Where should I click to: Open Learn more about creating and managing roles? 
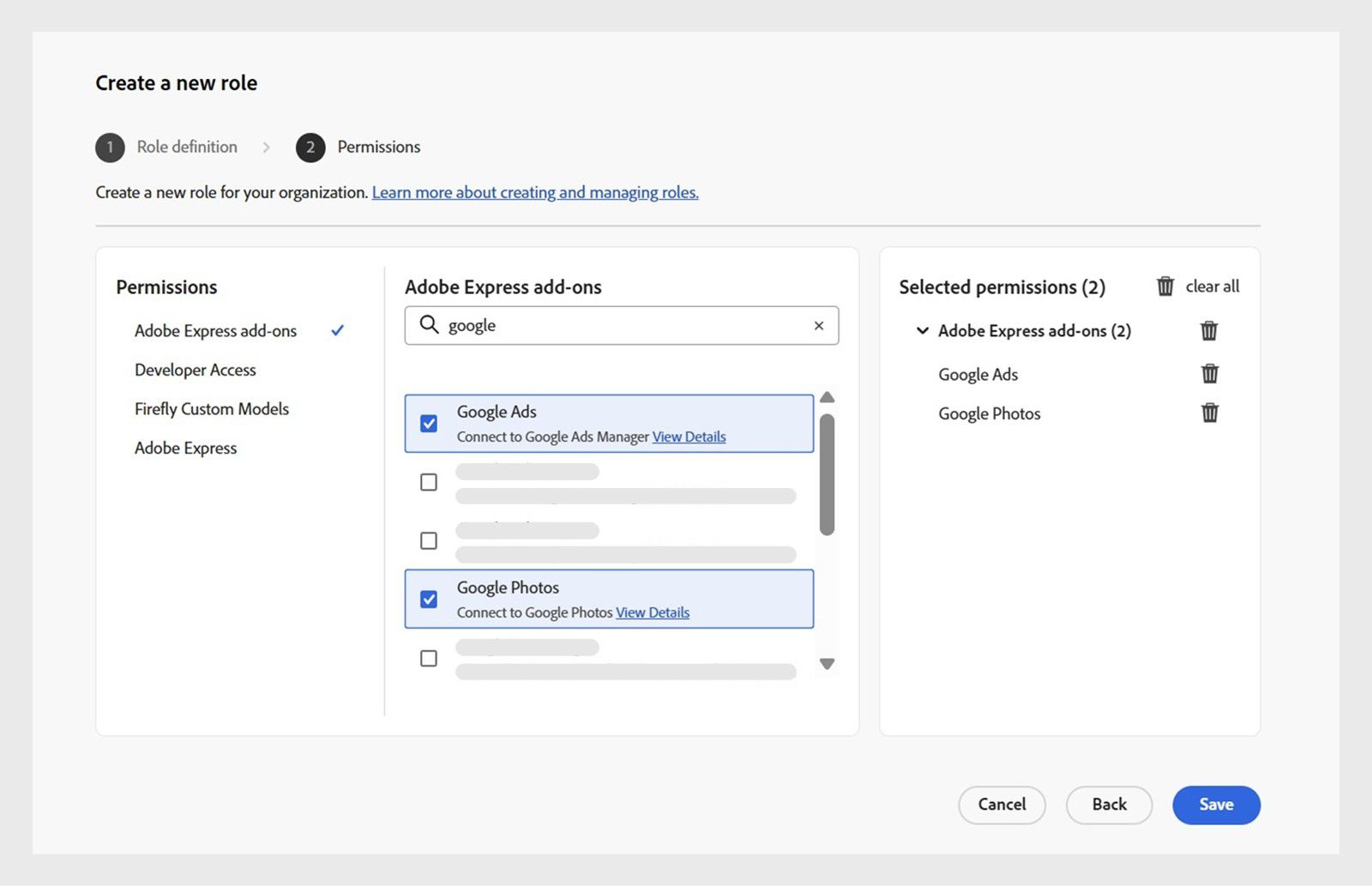tap(534, 192)
